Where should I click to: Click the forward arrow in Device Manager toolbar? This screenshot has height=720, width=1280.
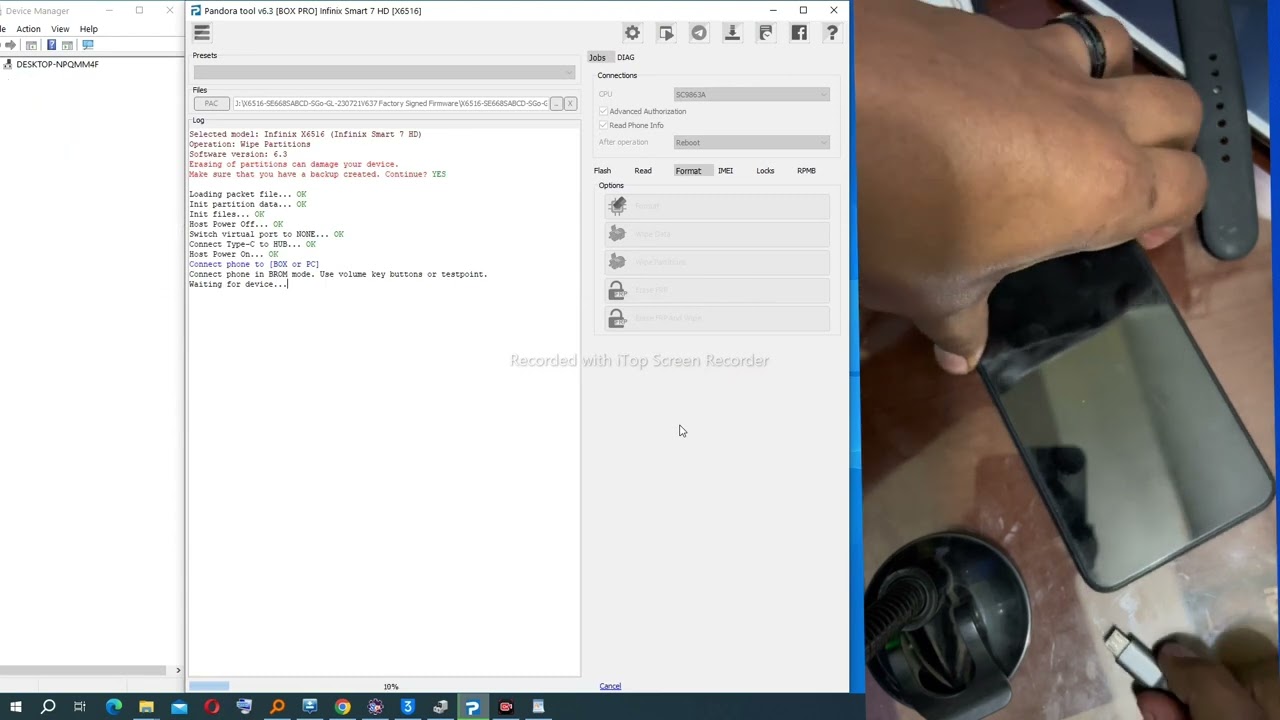click(x=11, y=45)
